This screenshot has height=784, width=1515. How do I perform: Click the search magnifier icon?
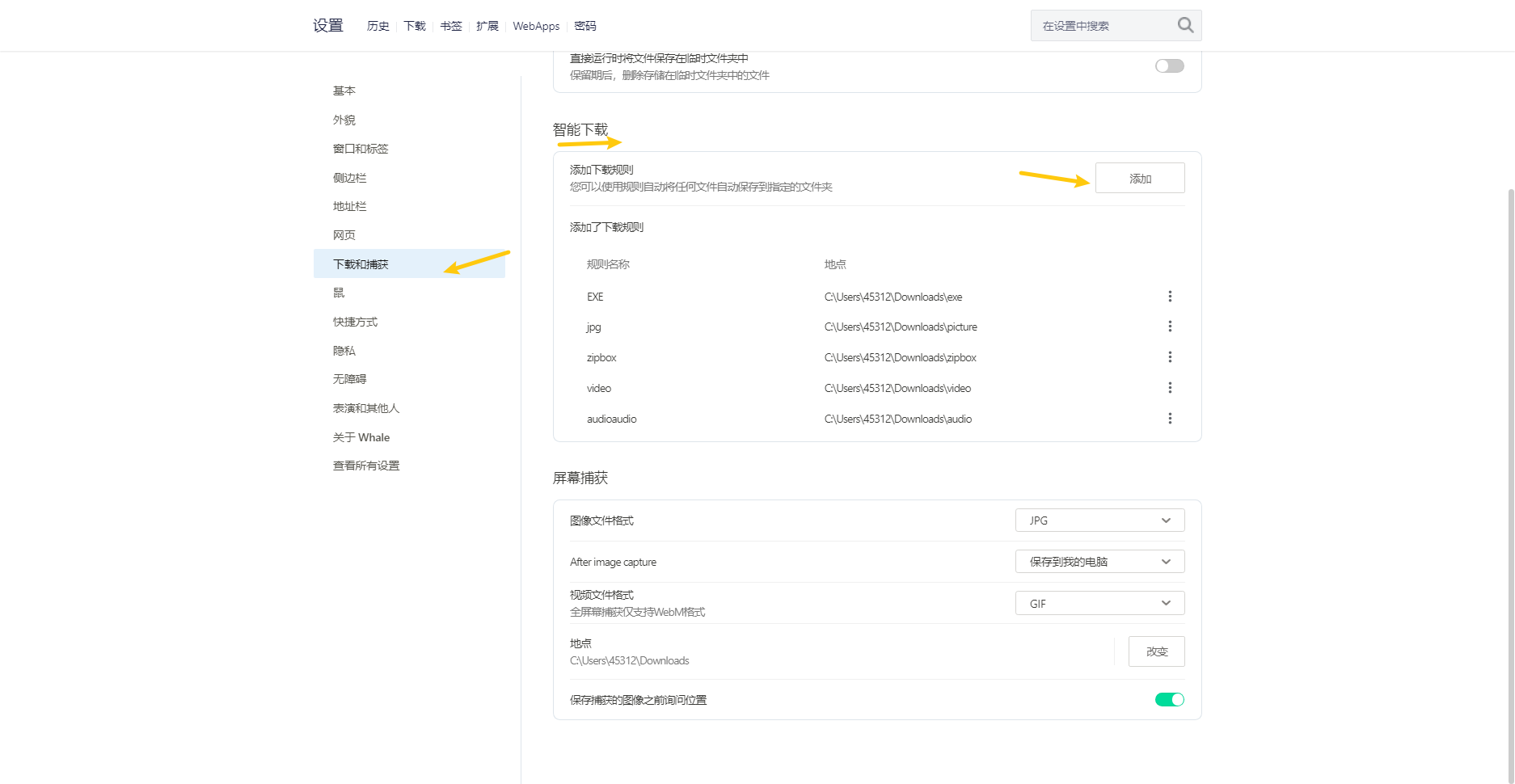(1184, 25)
